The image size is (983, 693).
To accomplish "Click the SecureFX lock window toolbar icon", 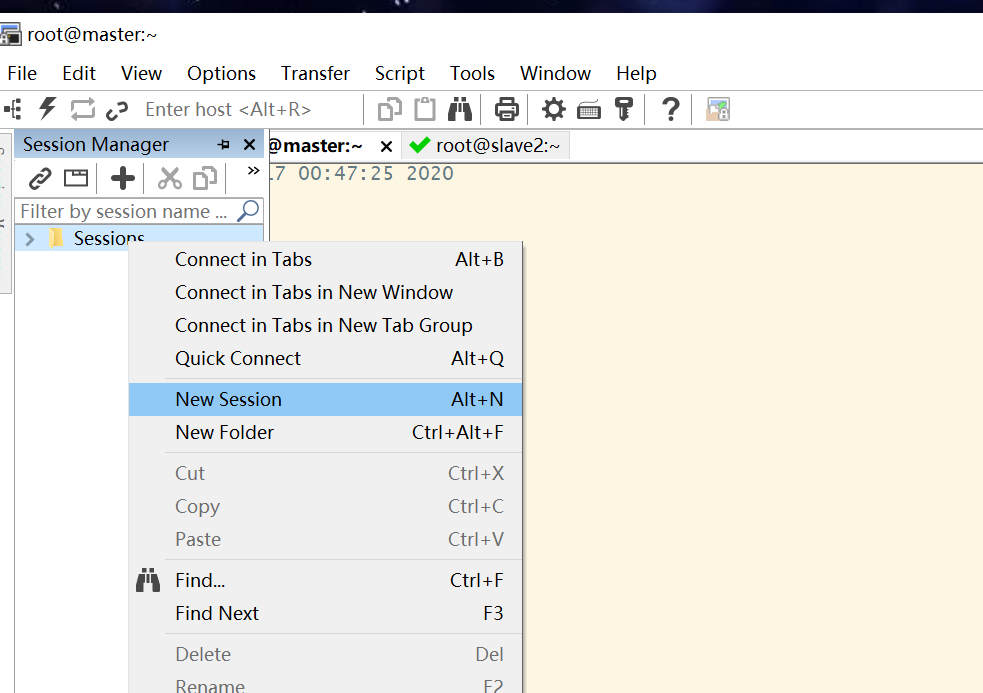I will 718,109.
